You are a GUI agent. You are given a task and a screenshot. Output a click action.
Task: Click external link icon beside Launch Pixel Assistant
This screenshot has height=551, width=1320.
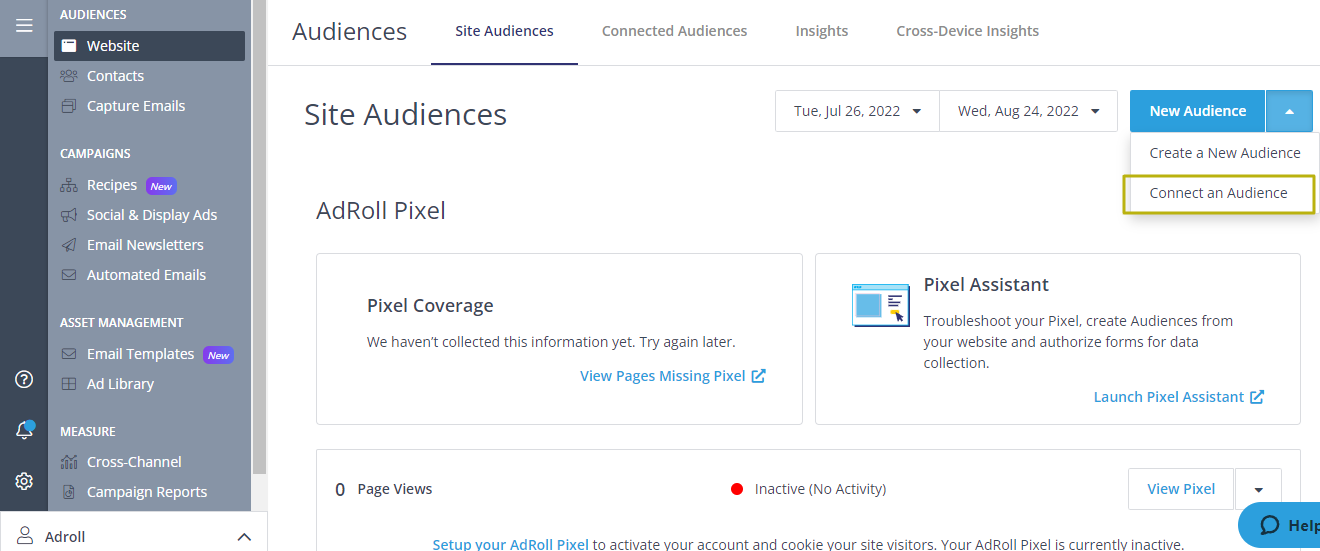click(x=1257, y=397)
